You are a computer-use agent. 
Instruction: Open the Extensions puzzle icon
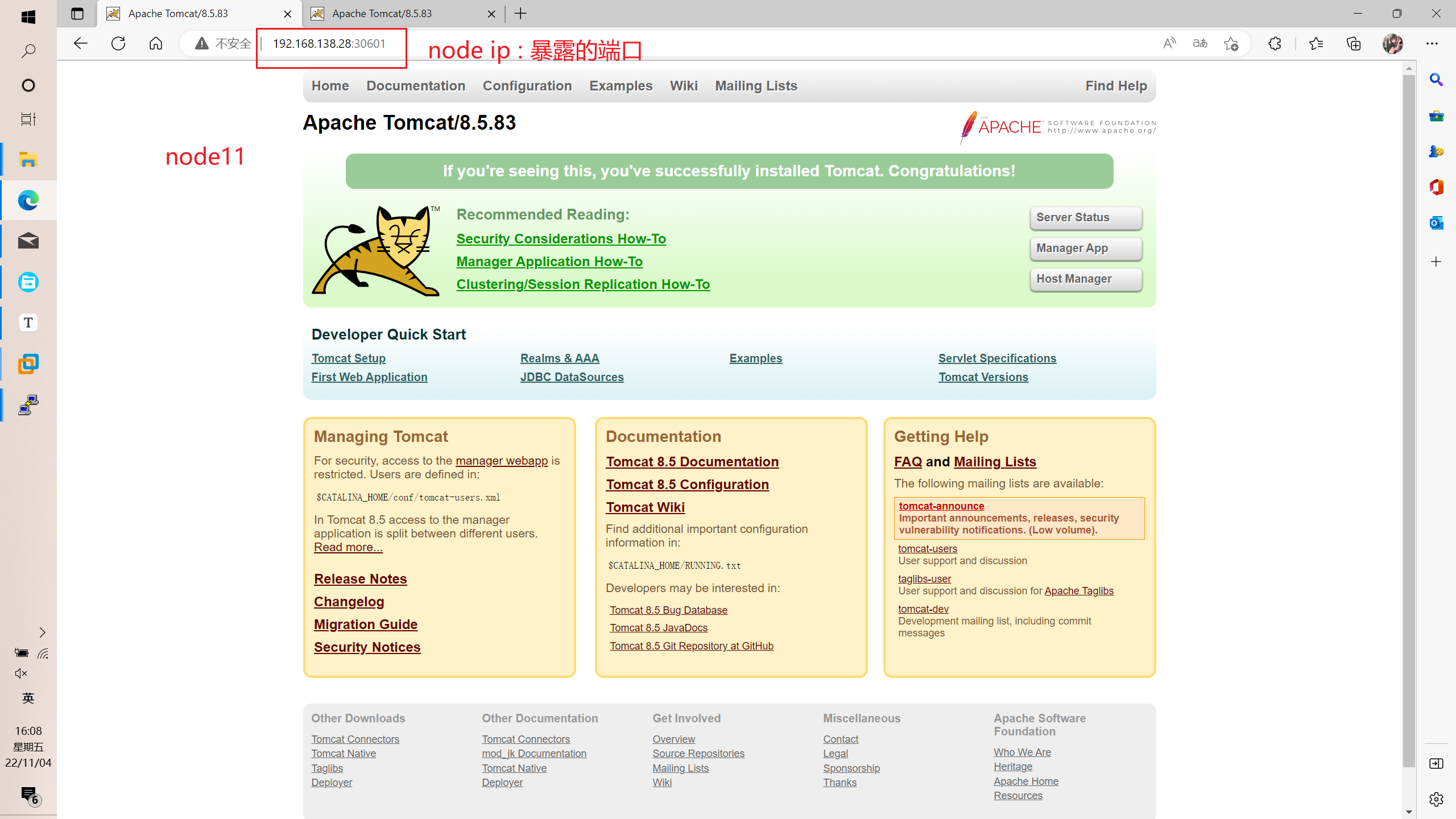pyautogui.click(x=1275, y=44)
